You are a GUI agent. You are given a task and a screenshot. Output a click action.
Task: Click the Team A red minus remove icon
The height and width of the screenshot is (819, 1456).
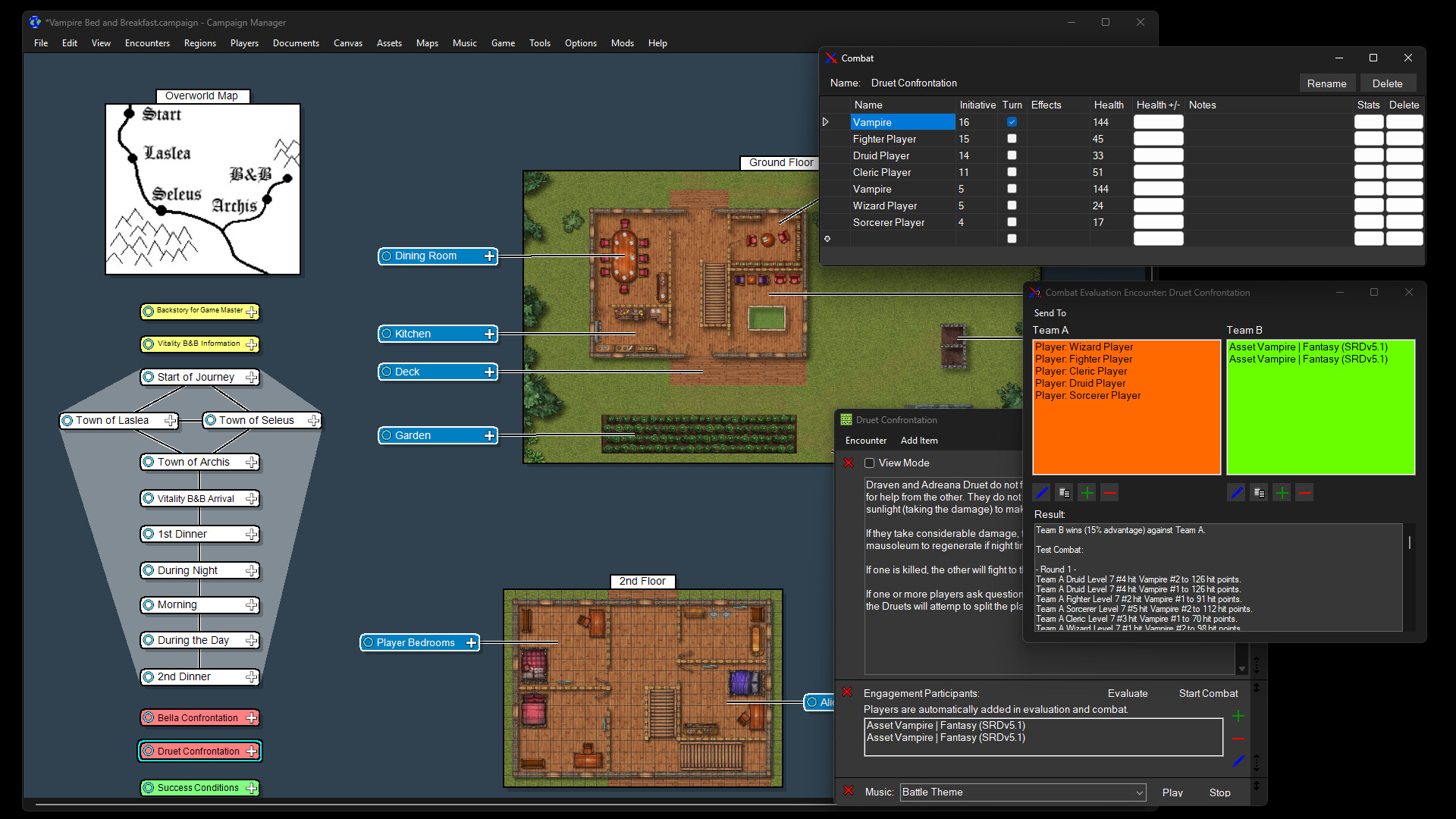pyautogui.click(x=1109, y=493)
